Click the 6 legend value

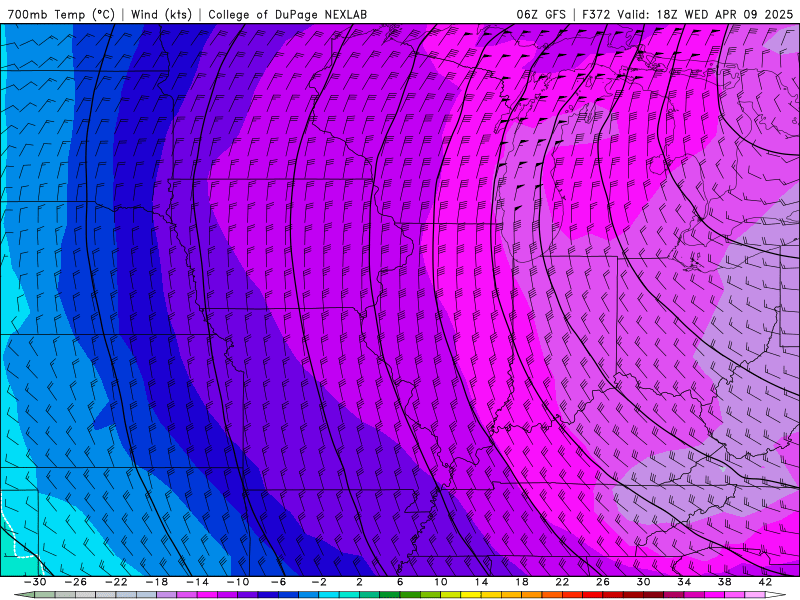(x=400, y=582)
